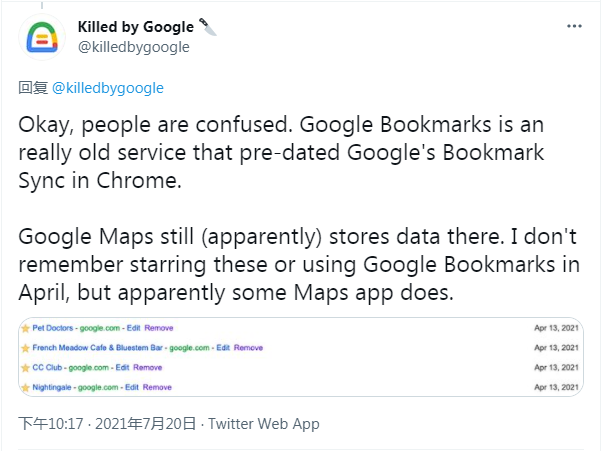Click the star icon beside CC Club
The height and width of the screenshot is (451, 602).
[25, 367]
